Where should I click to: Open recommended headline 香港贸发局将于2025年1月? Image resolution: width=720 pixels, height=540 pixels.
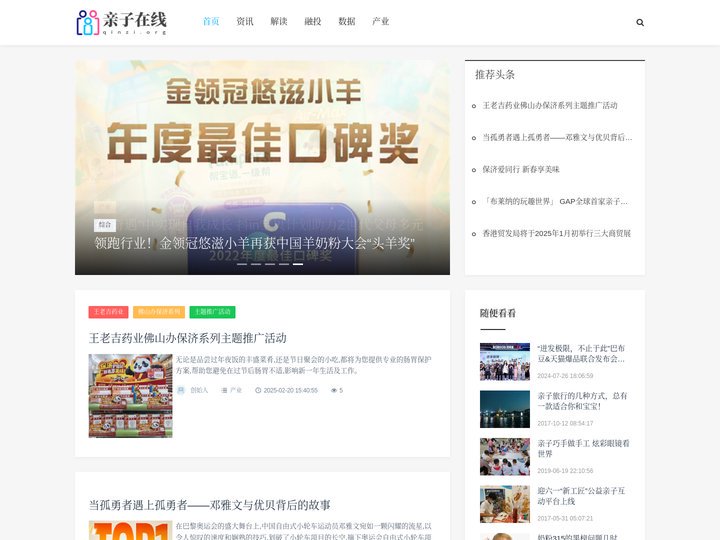(557, 233)
